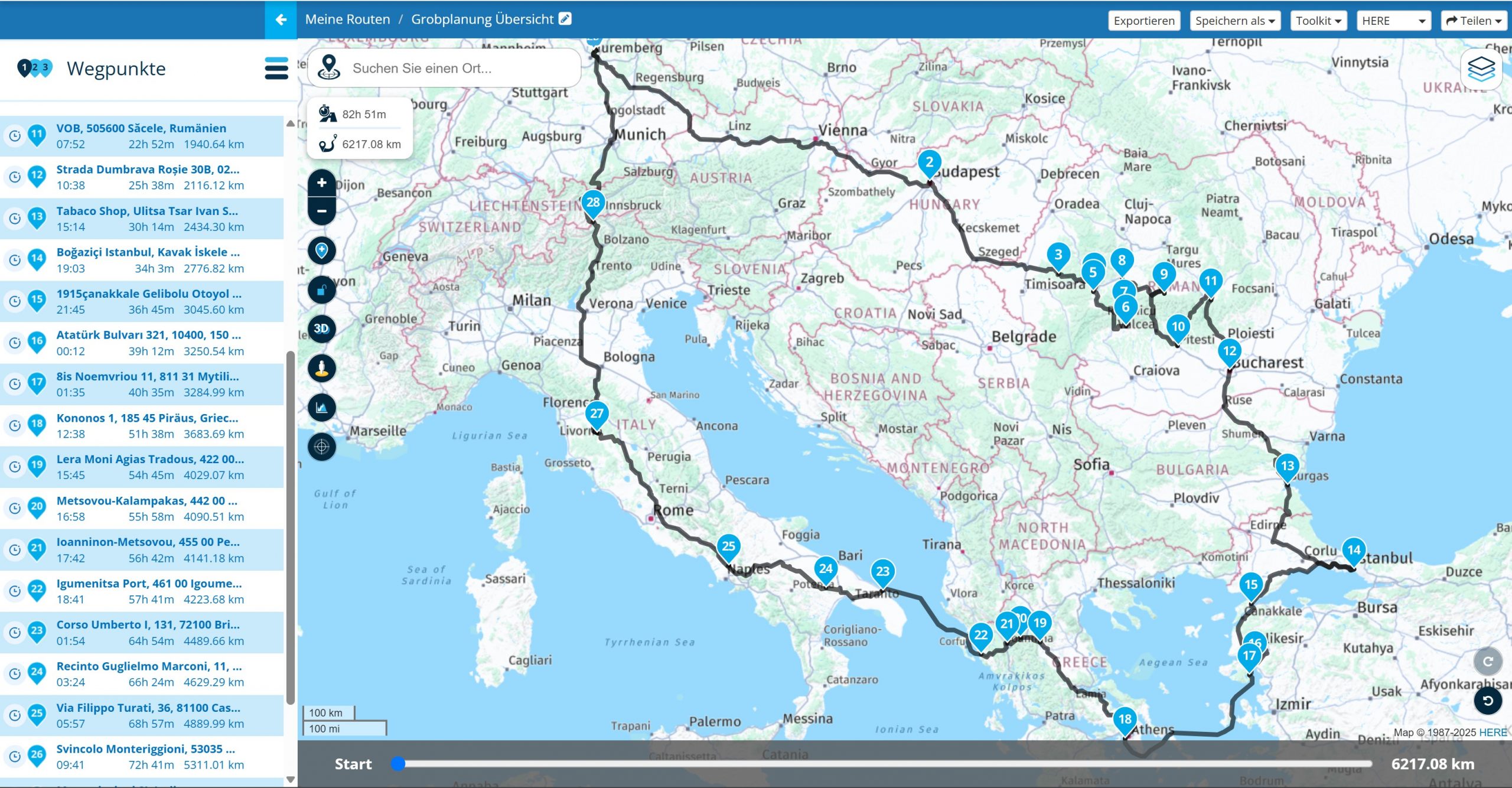Click the back arrow button

coord(281,19)
